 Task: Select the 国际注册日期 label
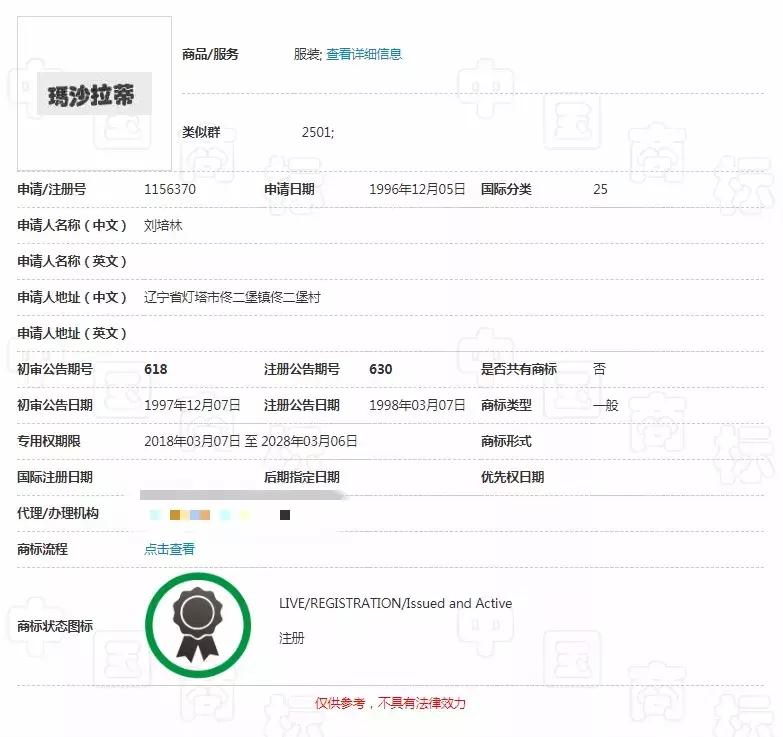(x=55, y=477)
